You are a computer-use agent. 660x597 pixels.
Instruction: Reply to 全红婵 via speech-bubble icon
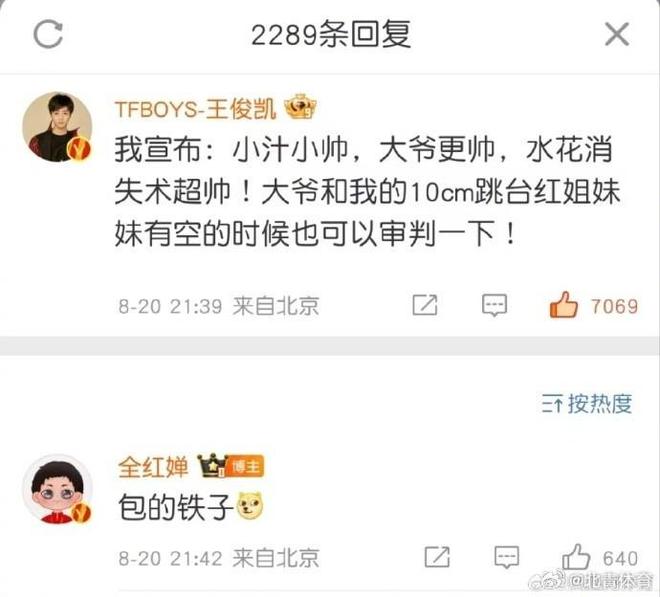(x=506, y=557)
